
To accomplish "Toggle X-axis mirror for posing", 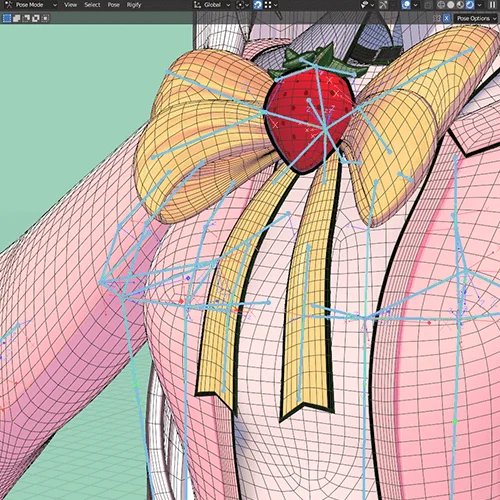I will tap(447, 18).
